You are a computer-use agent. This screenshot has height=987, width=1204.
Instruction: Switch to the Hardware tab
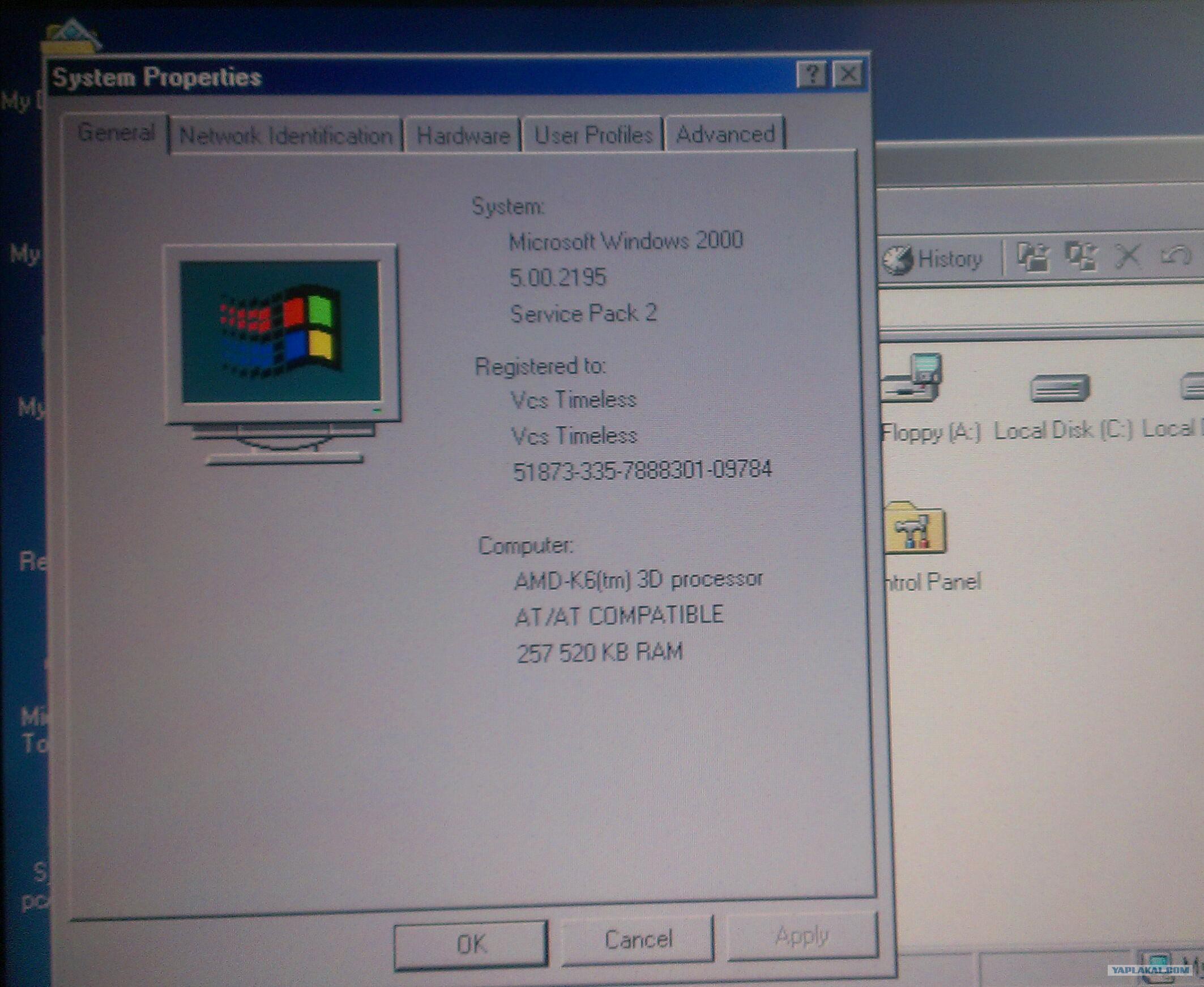(x=463, y=135)
